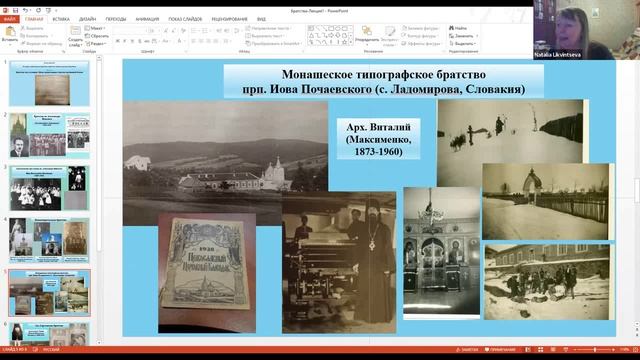640x360 pixels.
Task: Open the Section (Раздел) dropdown
Action: point(95,44)
